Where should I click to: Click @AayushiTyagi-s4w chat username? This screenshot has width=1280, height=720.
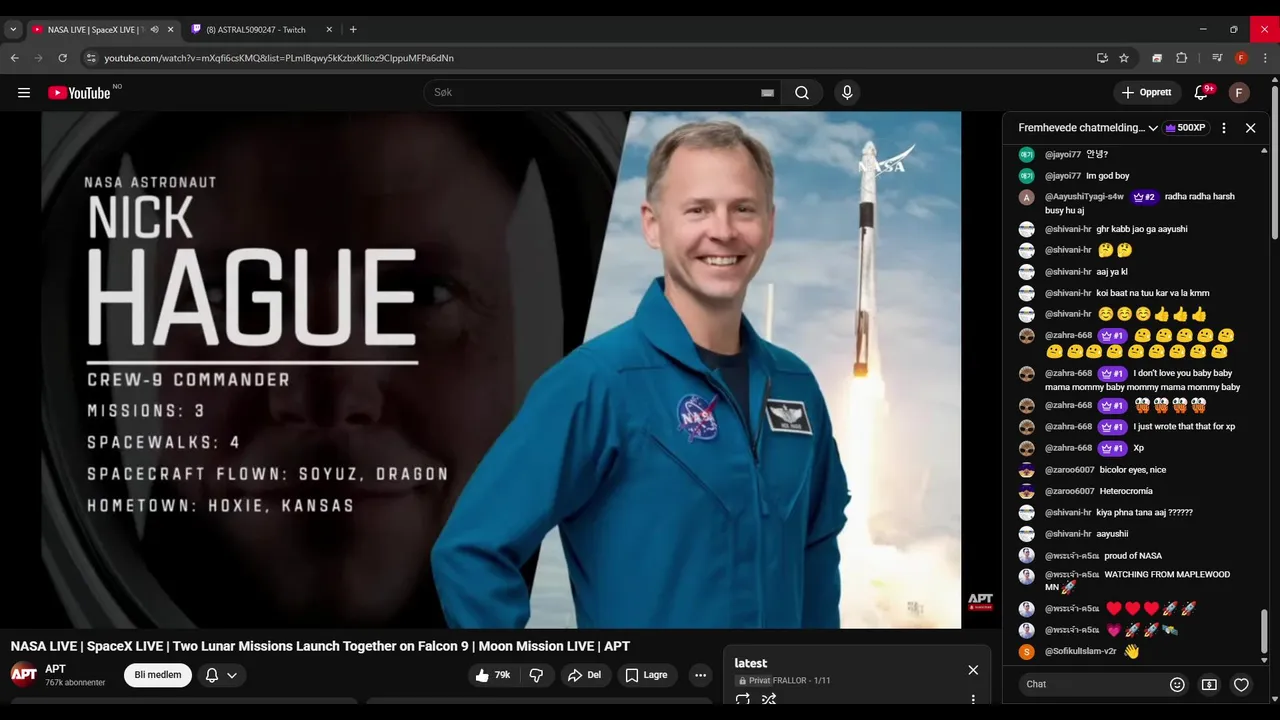(1084, 197)
